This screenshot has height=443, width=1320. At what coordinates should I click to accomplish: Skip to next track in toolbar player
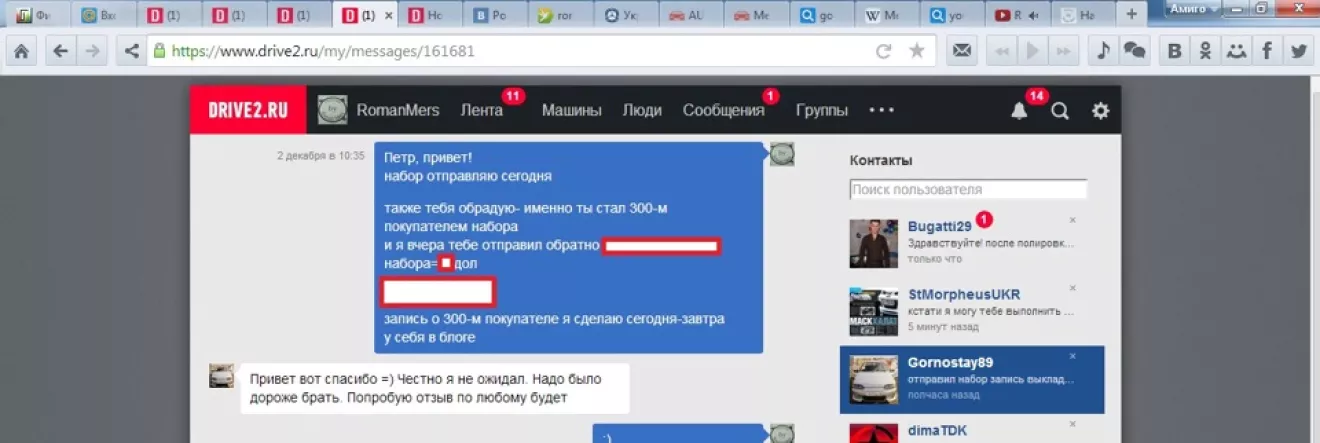pyautogui.click(x=1065, y=50)
